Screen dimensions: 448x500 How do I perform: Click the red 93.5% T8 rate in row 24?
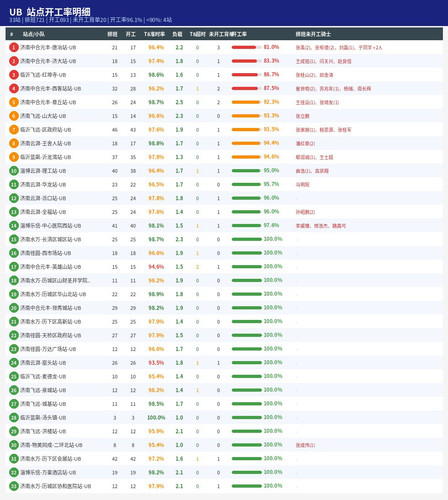coord(156,363)
